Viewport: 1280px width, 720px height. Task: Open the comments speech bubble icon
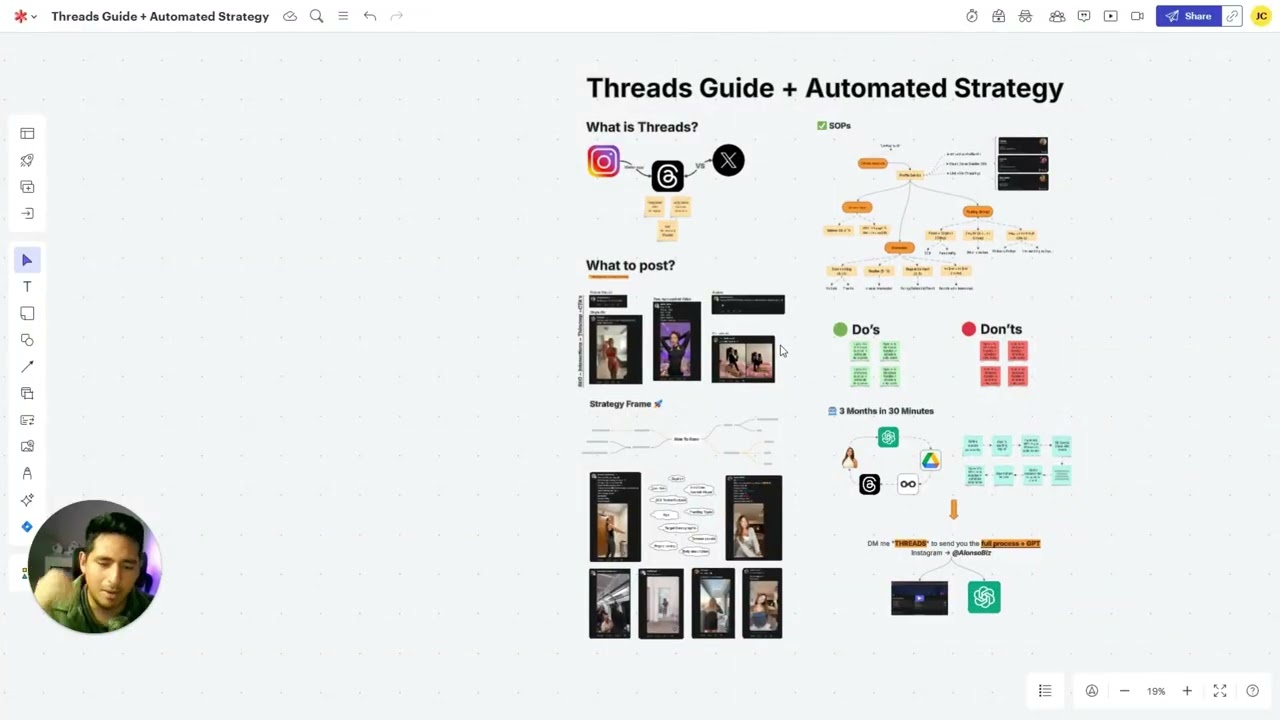tap(1084, 16)
